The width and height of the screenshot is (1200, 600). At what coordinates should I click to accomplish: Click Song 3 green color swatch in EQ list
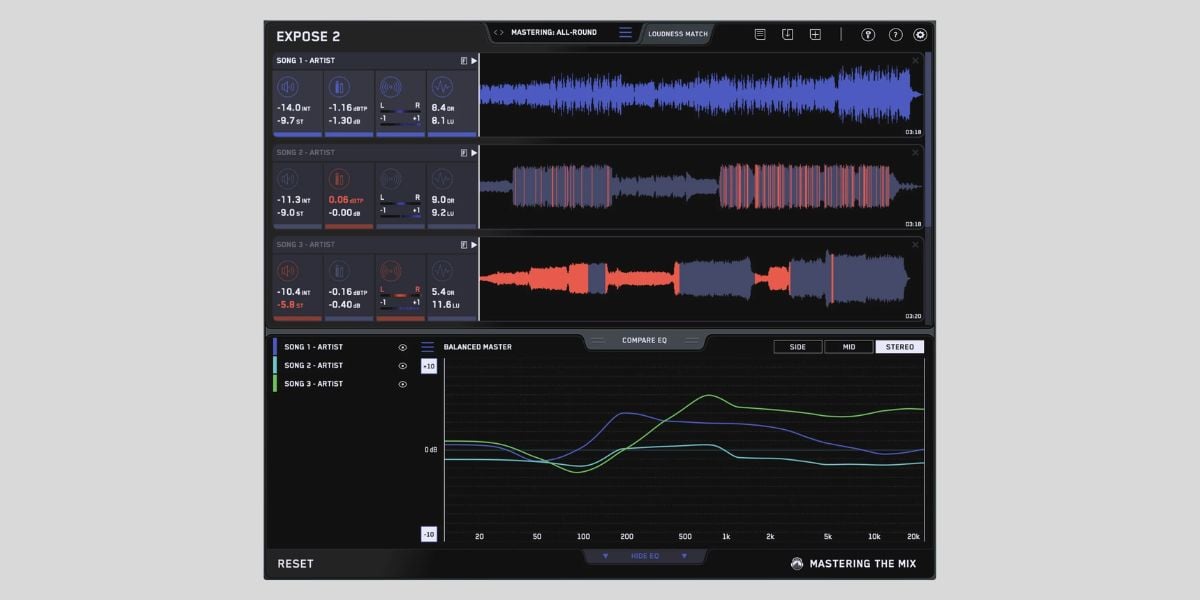point(275,384)
